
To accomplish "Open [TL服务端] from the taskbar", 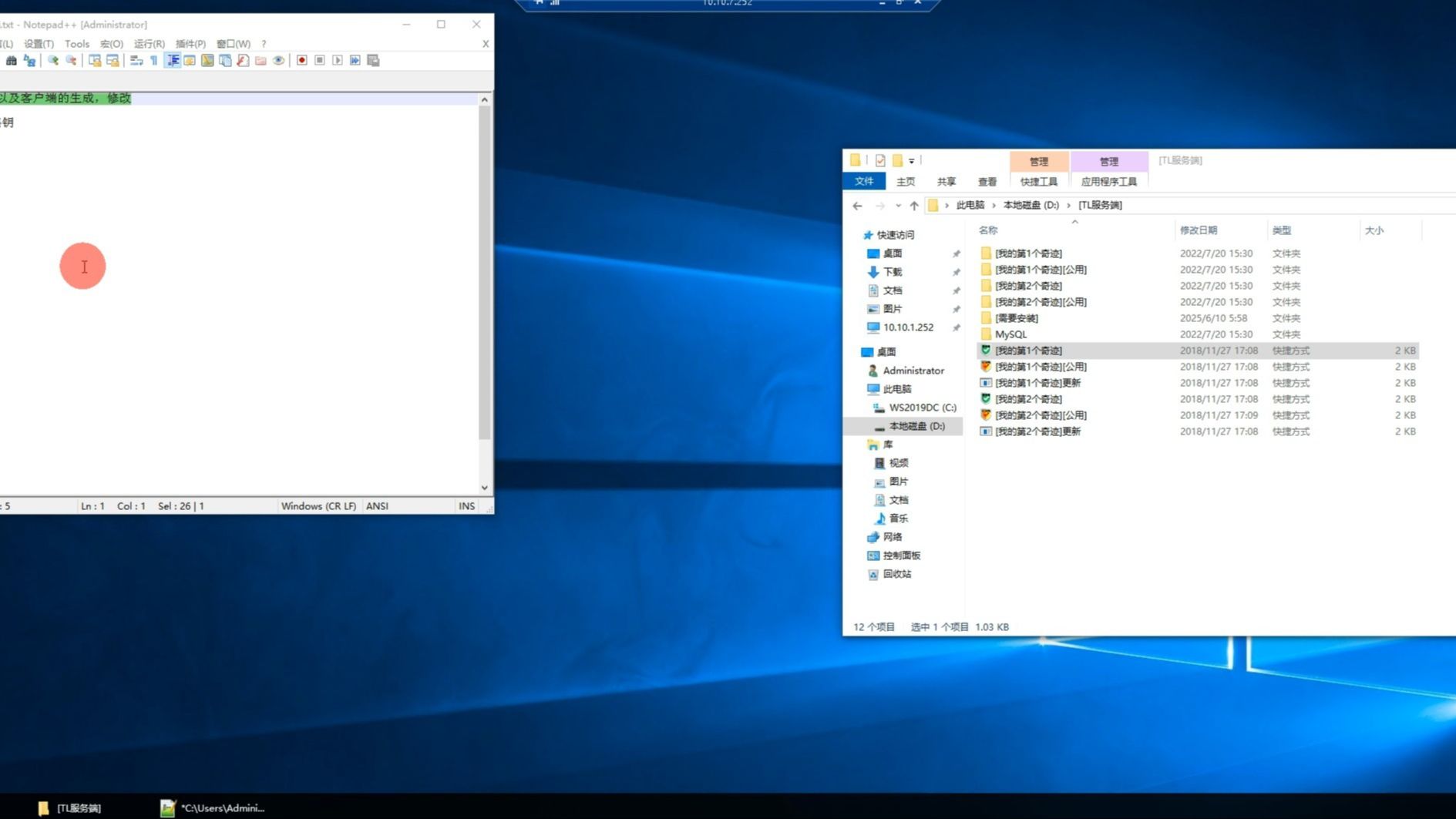I will tap(70, 807).
